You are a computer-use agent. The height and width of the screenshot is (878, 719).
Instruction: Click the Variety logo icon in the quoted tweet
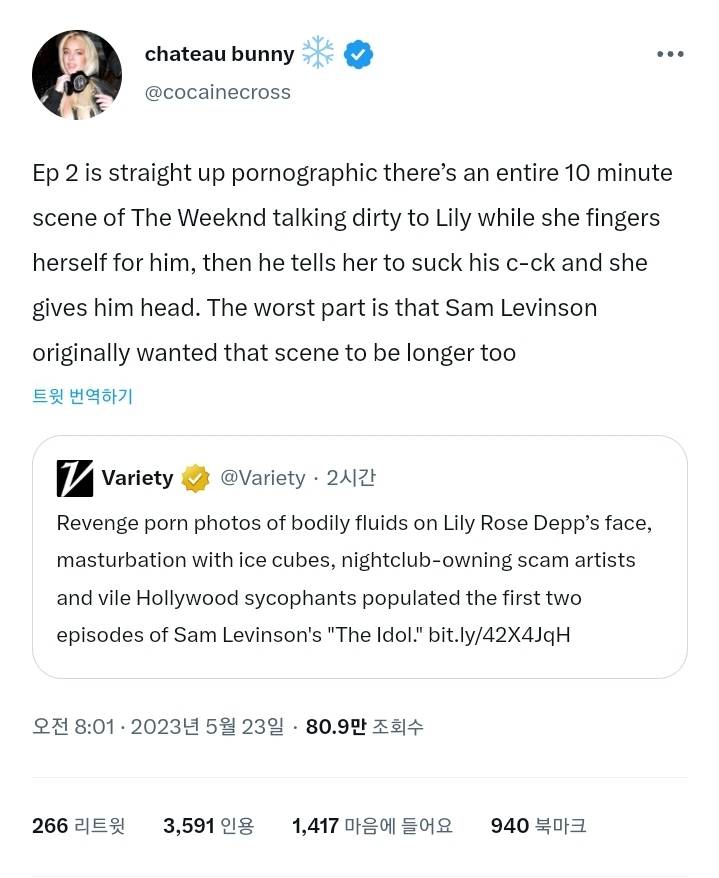[x=75, y=478]
